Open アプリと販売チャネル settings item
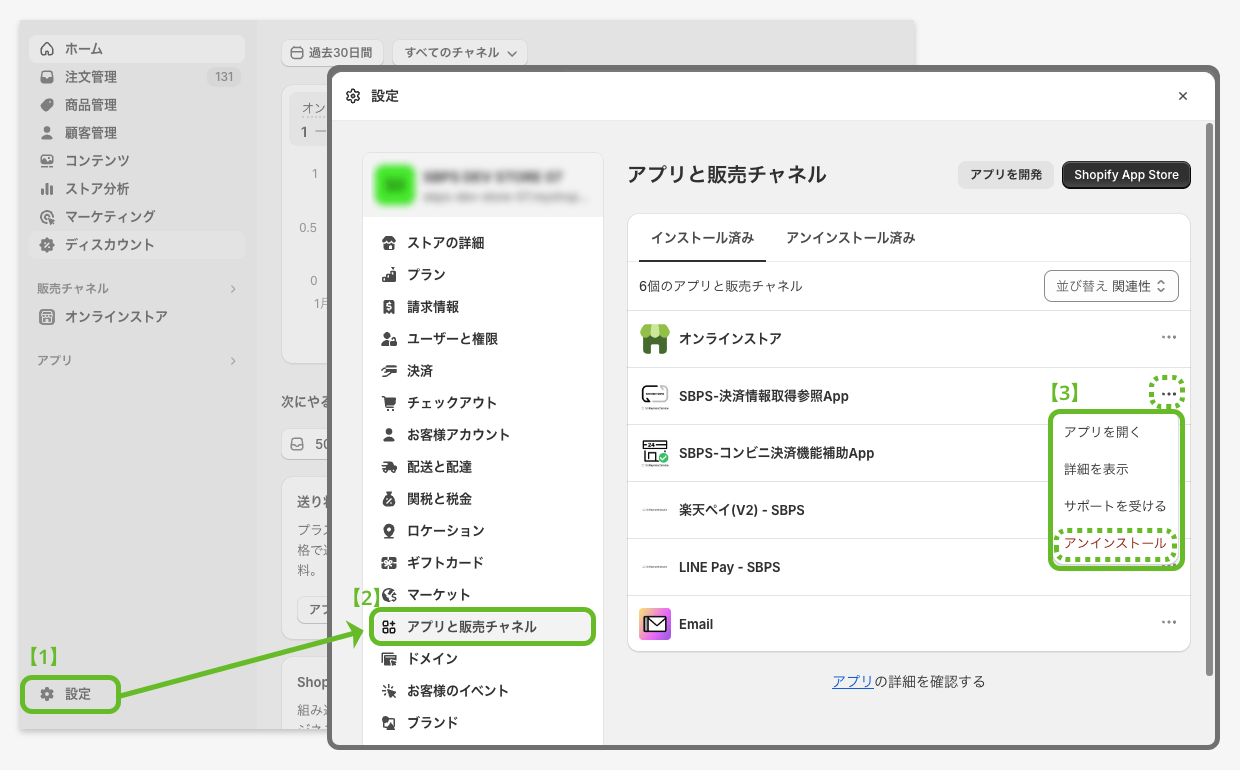The image size is (1240, 771). click(x=482, y=627)
